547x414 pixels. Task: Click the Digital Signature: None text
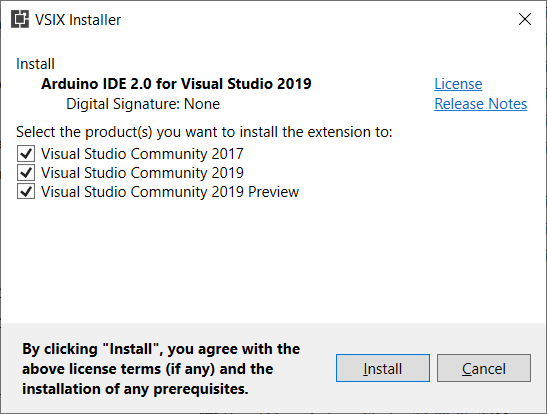click(x=143, y=104)
